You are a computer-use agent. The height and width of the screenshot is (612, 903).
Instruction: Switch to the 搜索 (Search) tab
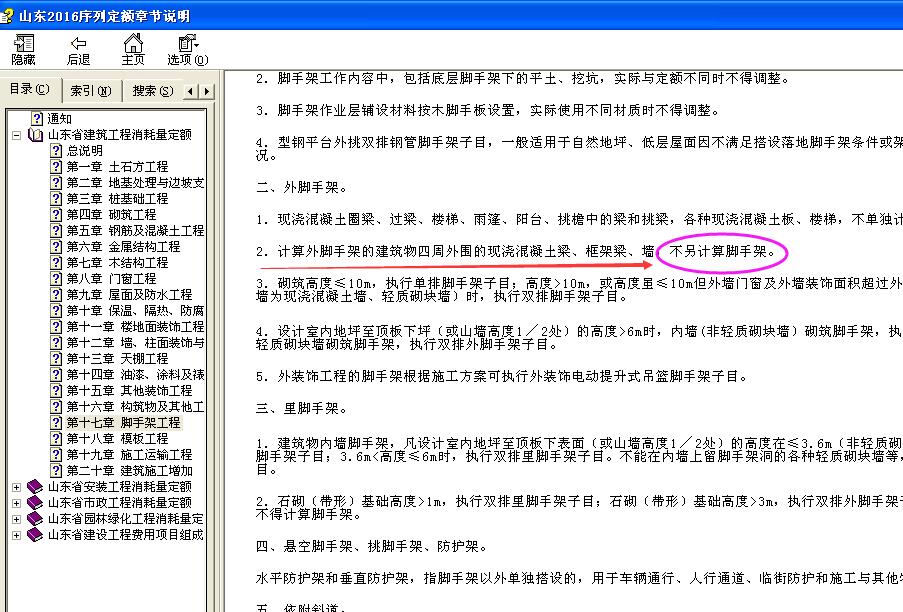153,90
